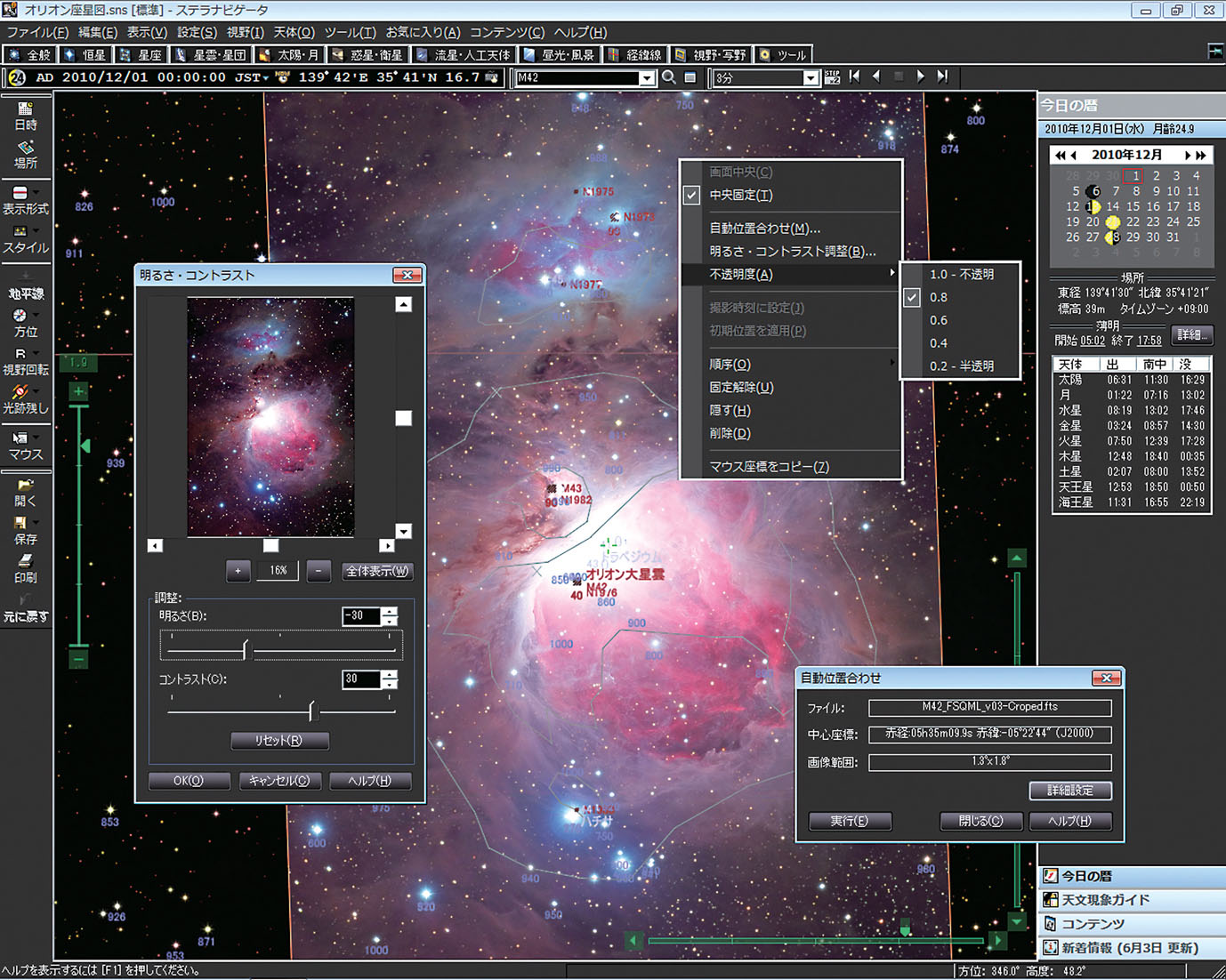Click 詳細設定 button in alignment dialog
The width and height of the screenshot is (1226, 980).
(1070, 791)
